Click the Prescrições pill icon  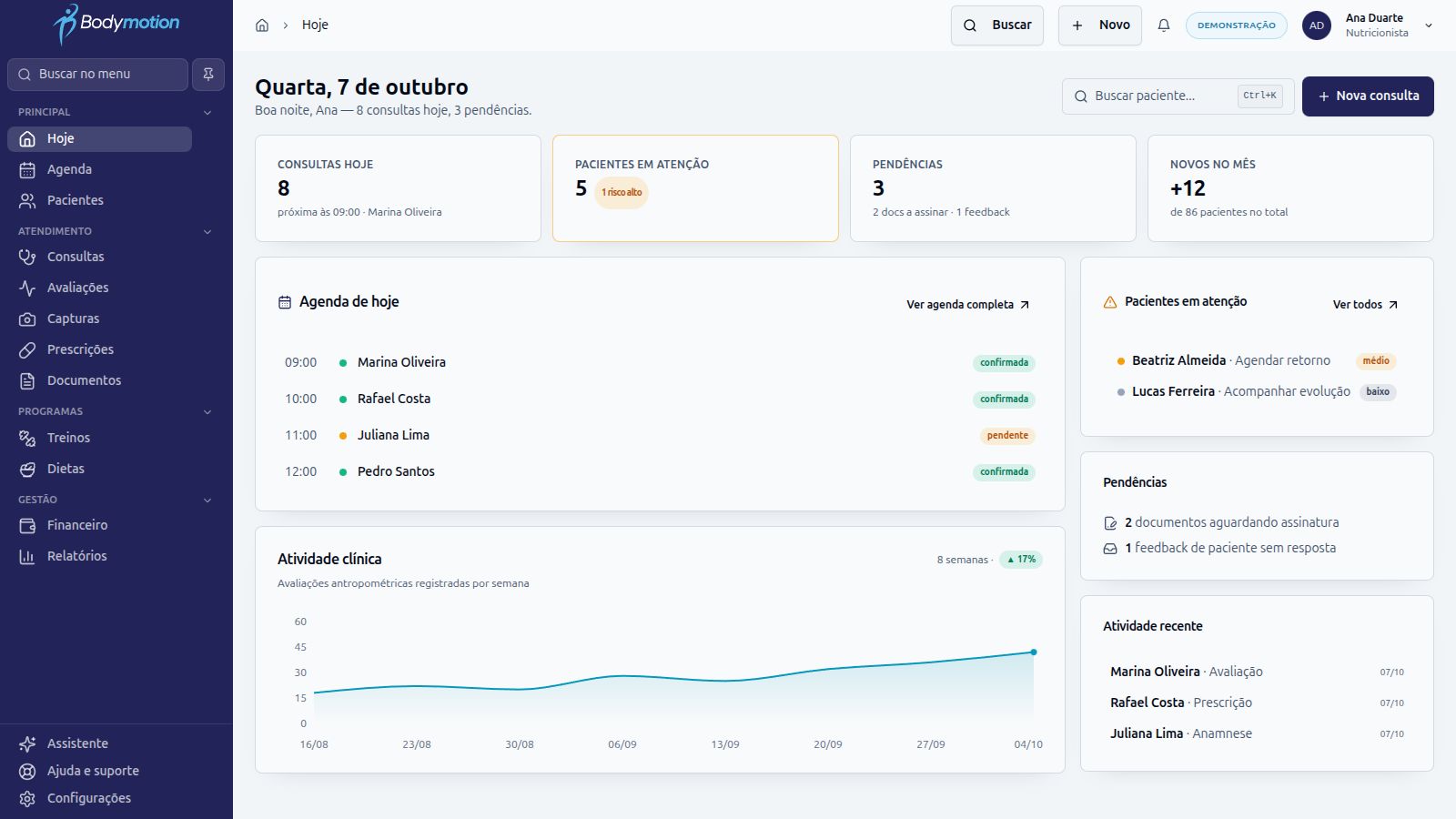pos(27,350)
